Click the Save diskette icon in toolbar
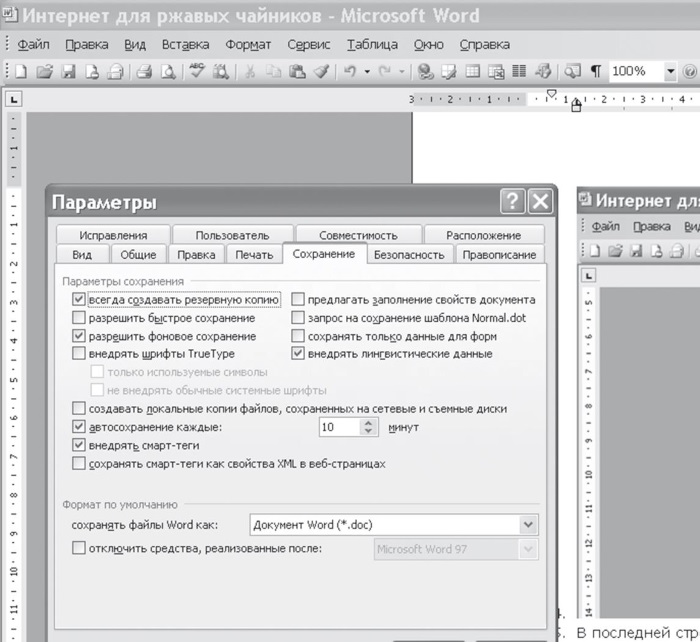Screen dimensions: 700x642 coord(68,72)
